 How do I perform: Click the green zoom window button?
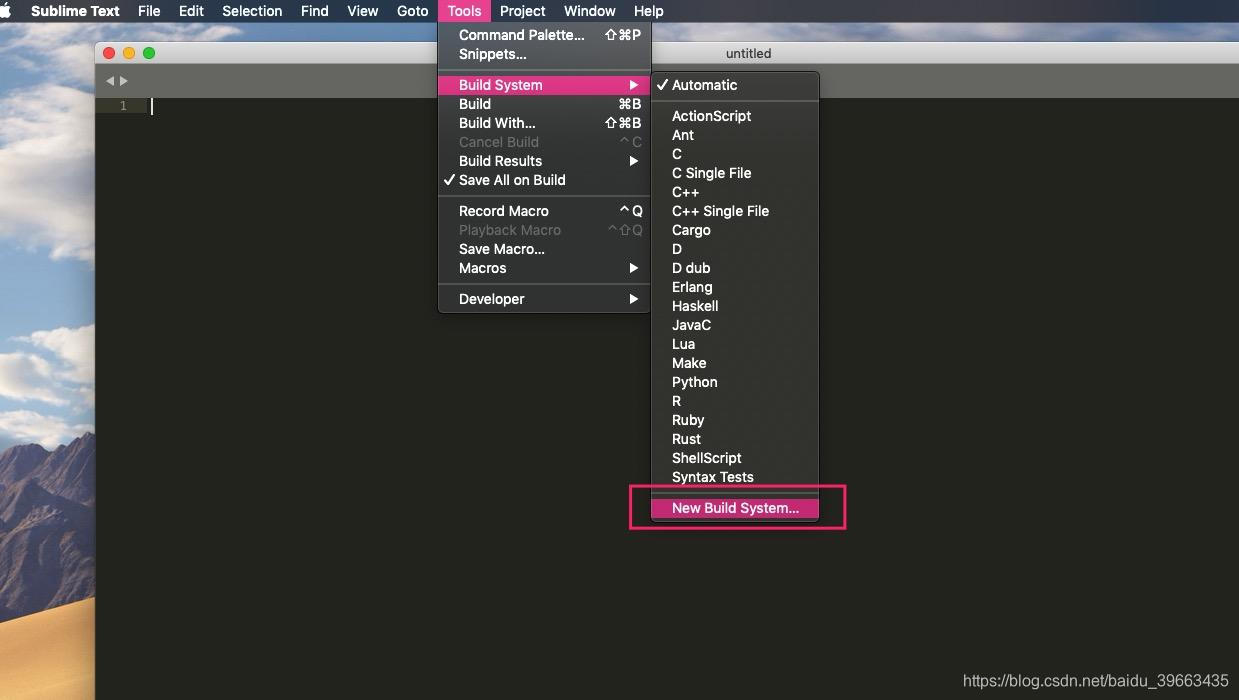pyautogui.click(x=149, y=53)
